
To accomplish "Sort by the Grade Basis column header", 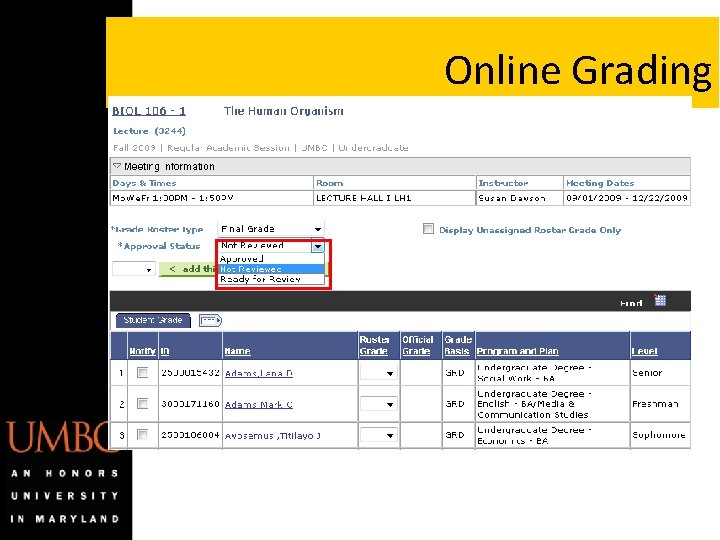I will click(458, 345).
